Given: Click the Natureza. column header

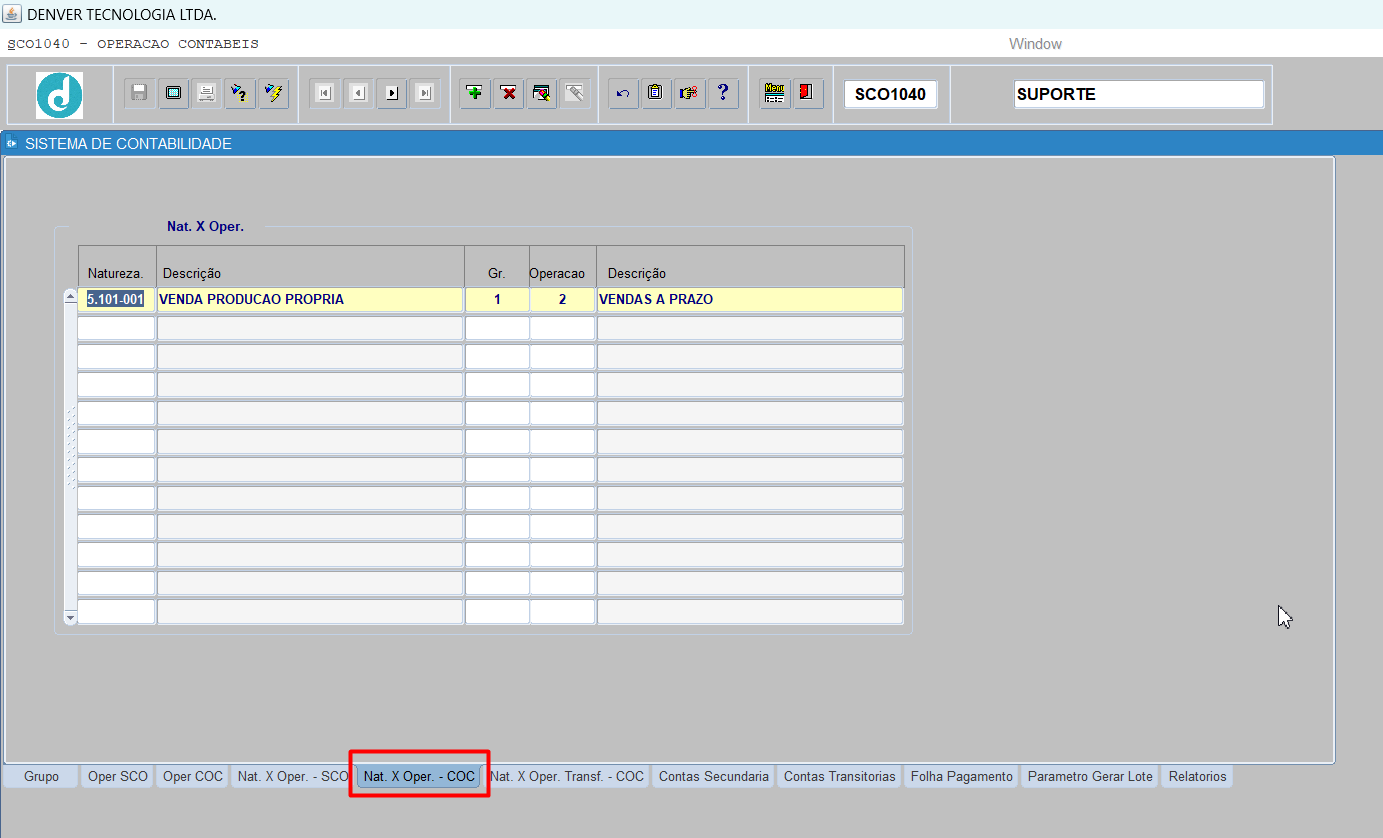Looking at the screenshot, I should [x=116, y=273].
